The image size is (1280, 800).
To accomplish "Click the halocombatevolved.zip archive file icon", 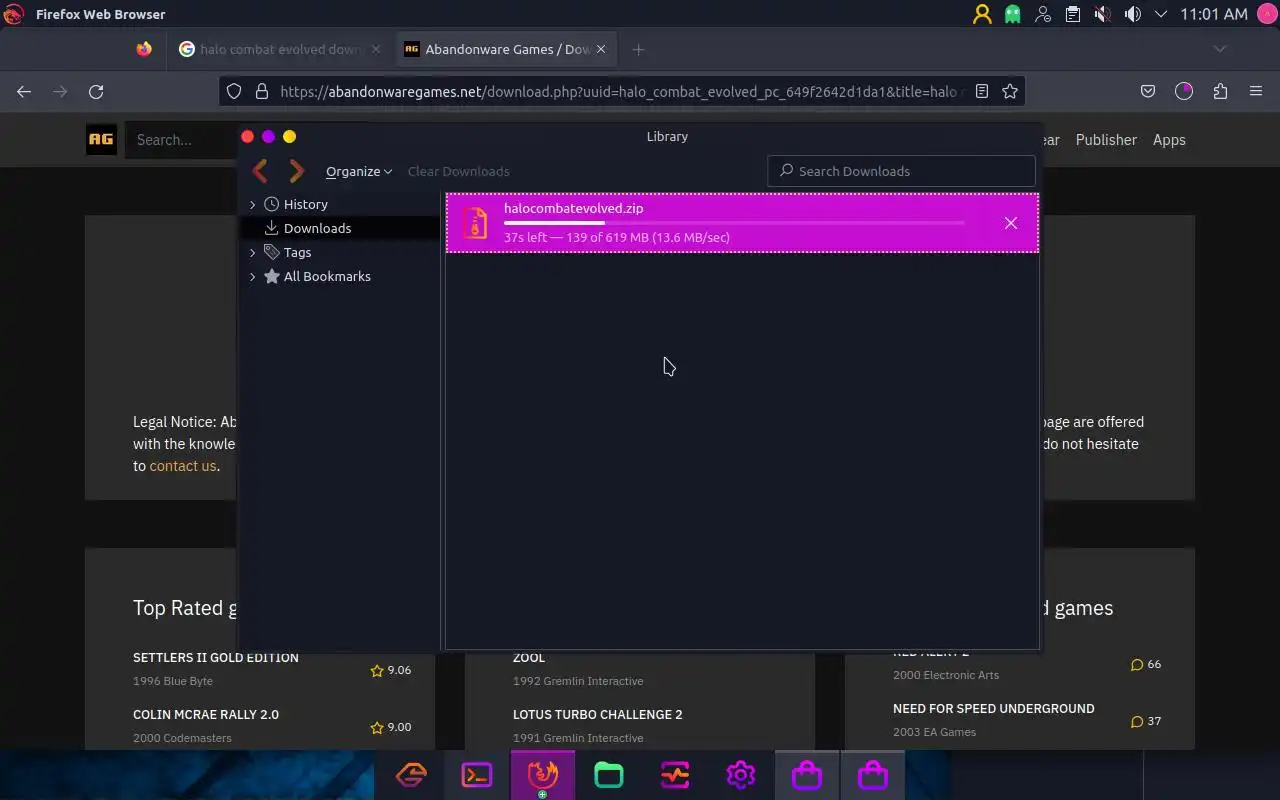I will tap(476, 223).
